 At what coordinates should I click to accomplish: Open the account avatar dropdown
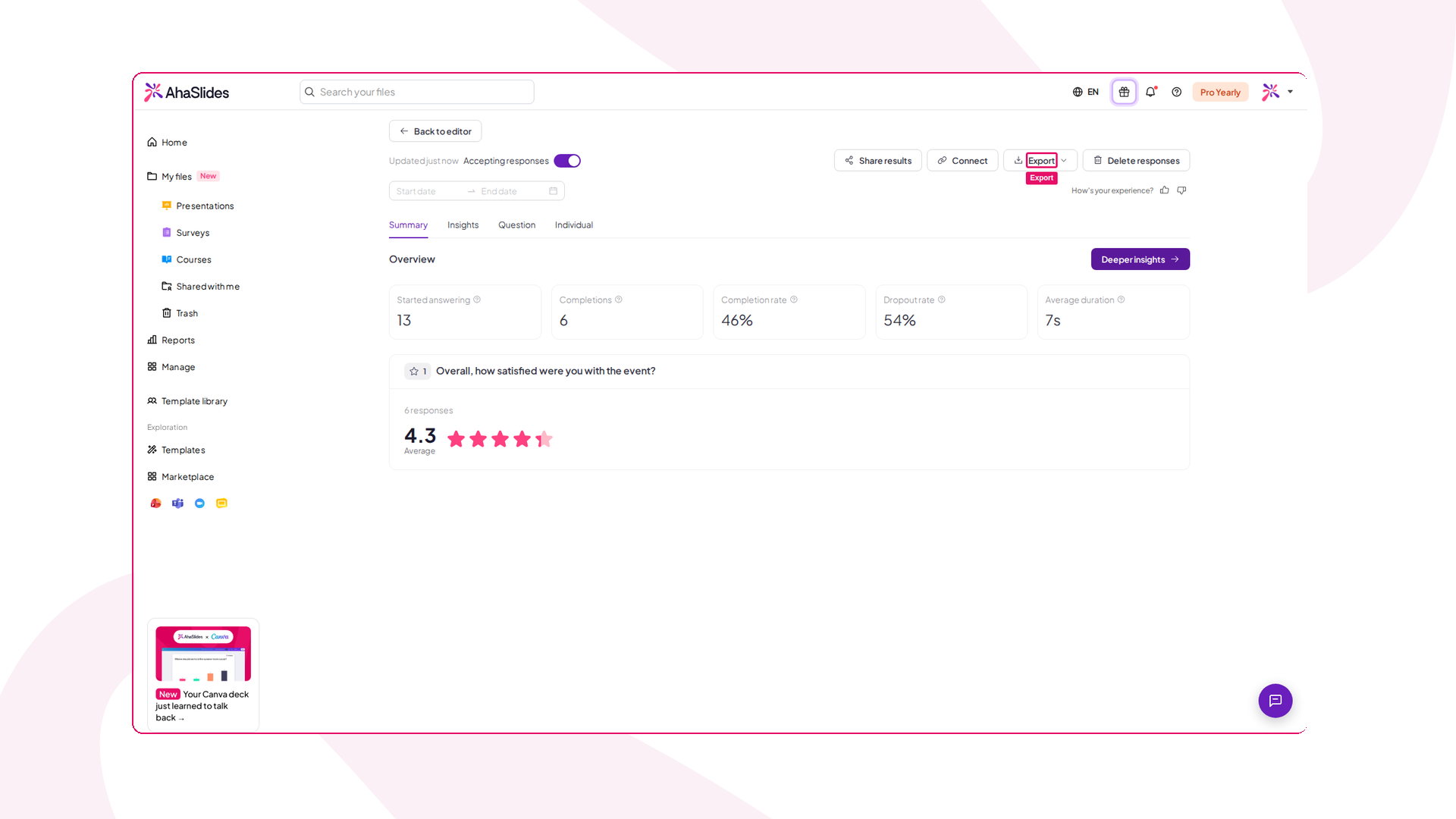click(x=1278, y=92)
